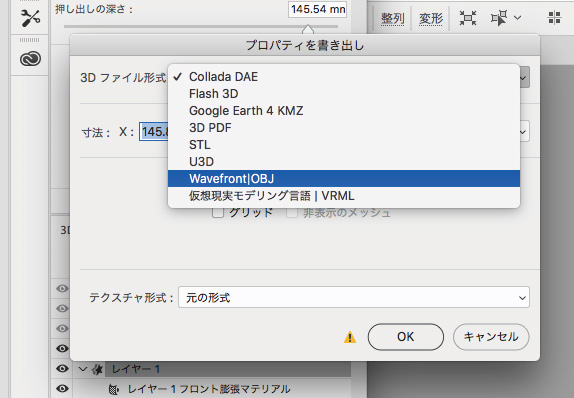This screenshot has height=398, width=574.
Task: Click the panel grip handle dots
Action: [x=29, y=40]
